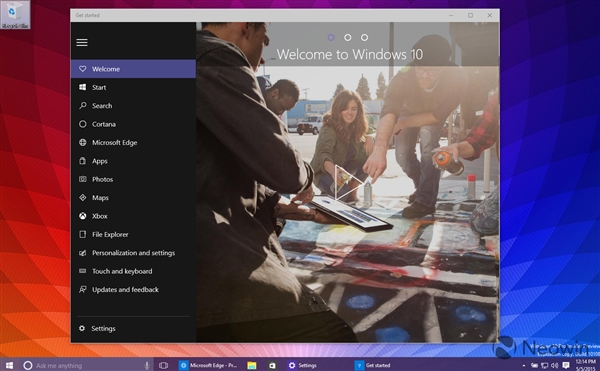Screen dimensions: 600x371
Task: Play the welcome video
Action: (349, 182)
